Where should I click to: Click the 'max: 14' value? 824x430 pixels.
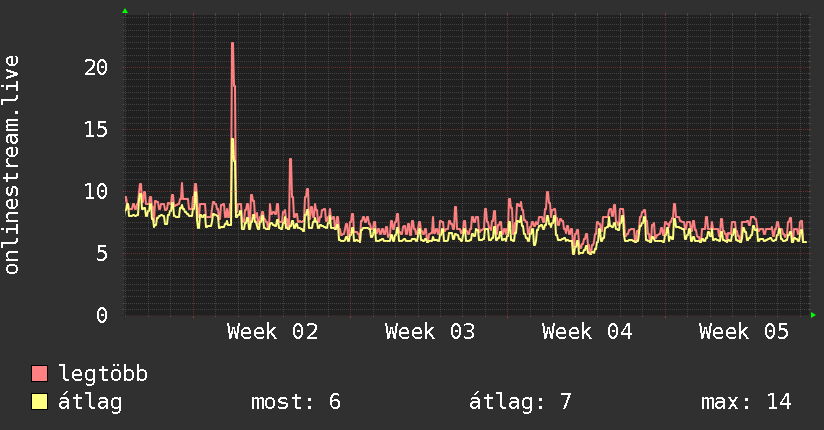pos(746,402)
